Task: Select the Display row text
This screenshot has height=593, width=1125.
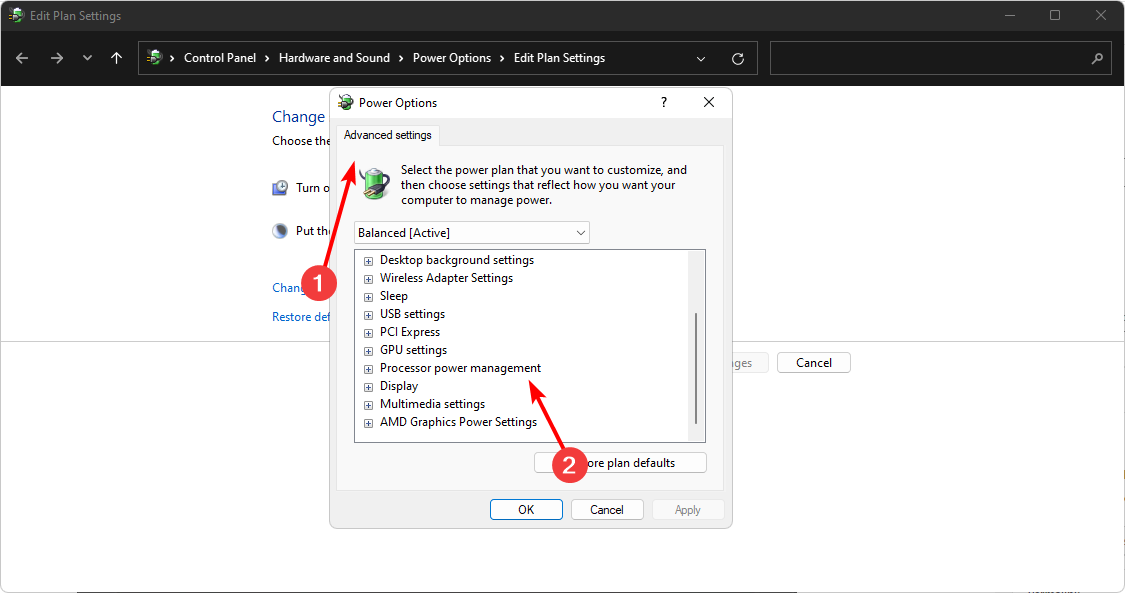Action: (x=399, y=386)
